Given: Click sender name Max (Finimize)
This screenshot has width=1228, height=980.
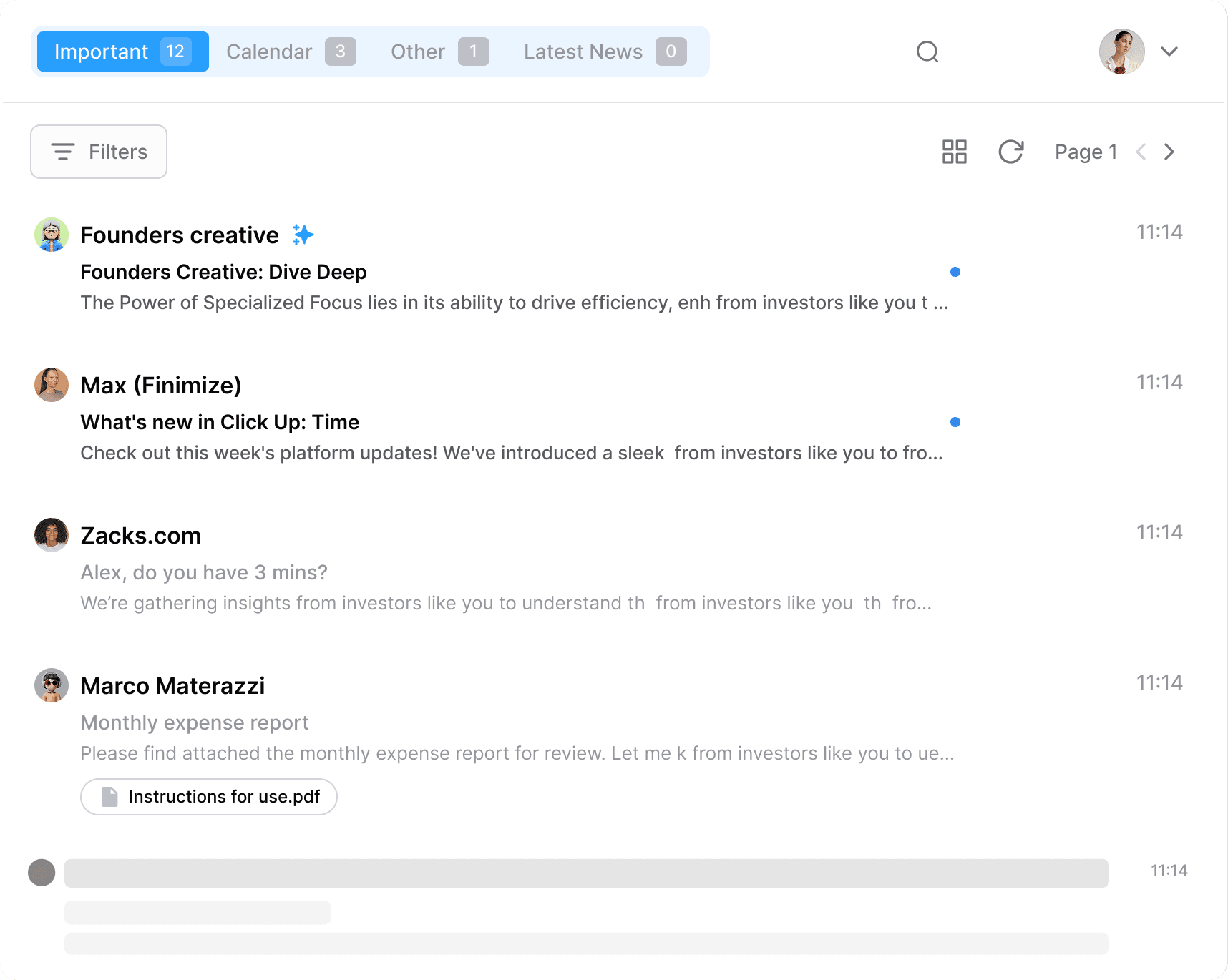Looking at the screenshot, I should 161,385.
